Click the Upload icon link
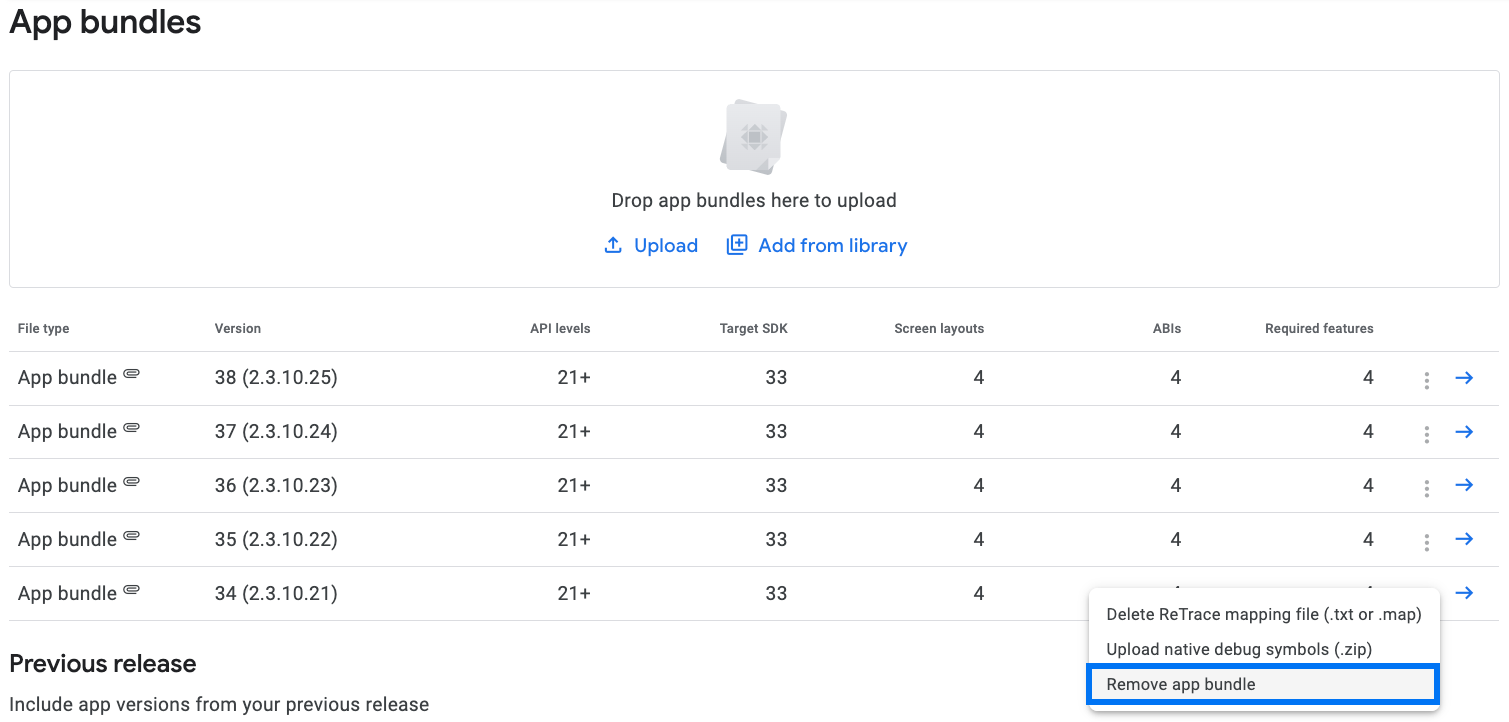Image resolution: width=1509 pixels, height=722 pixels. (613, 245)
